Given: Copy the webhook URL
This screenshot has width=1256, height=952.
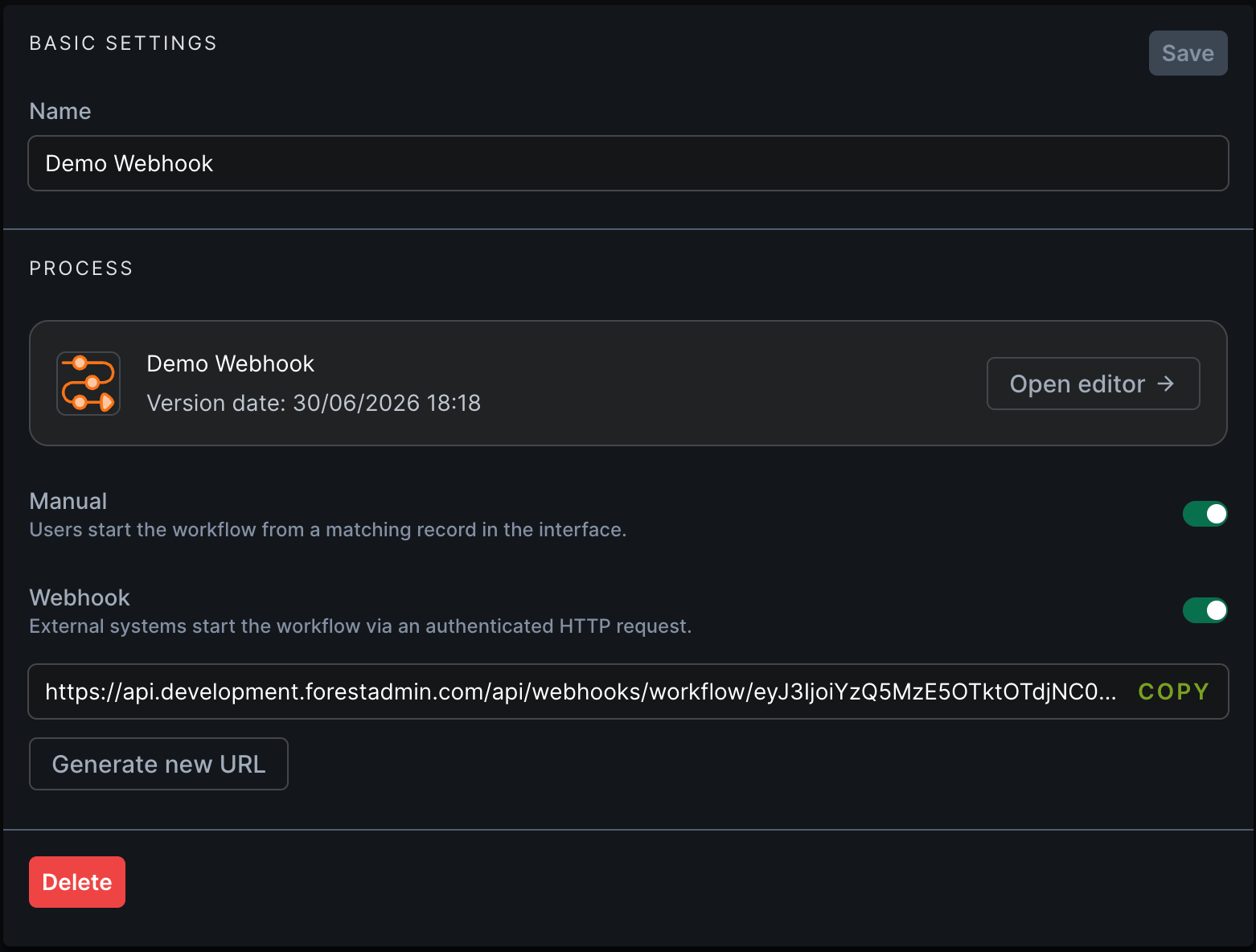Looking at the screenshot, I should pos(1173,691).
